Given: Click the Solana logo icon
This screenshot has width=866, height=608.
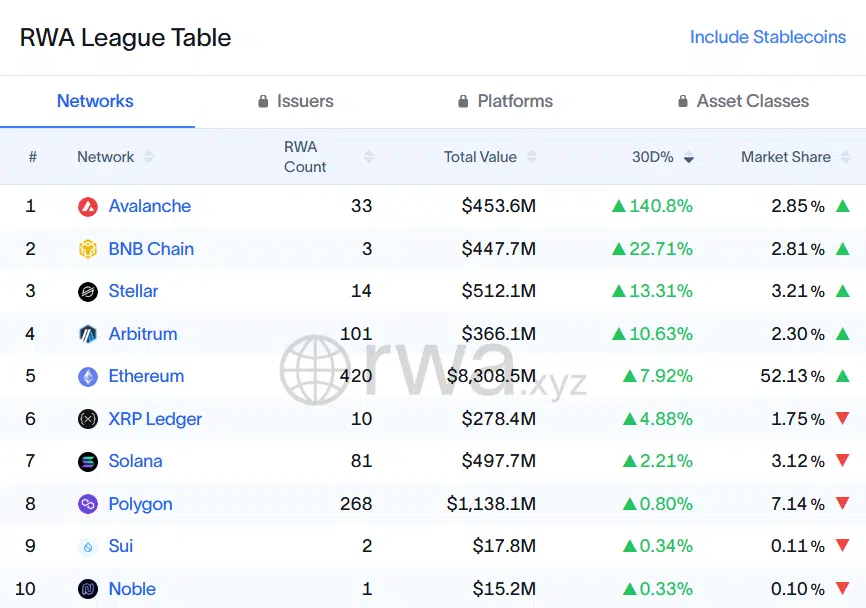Looking at the screenshot, I should point(88,462).
